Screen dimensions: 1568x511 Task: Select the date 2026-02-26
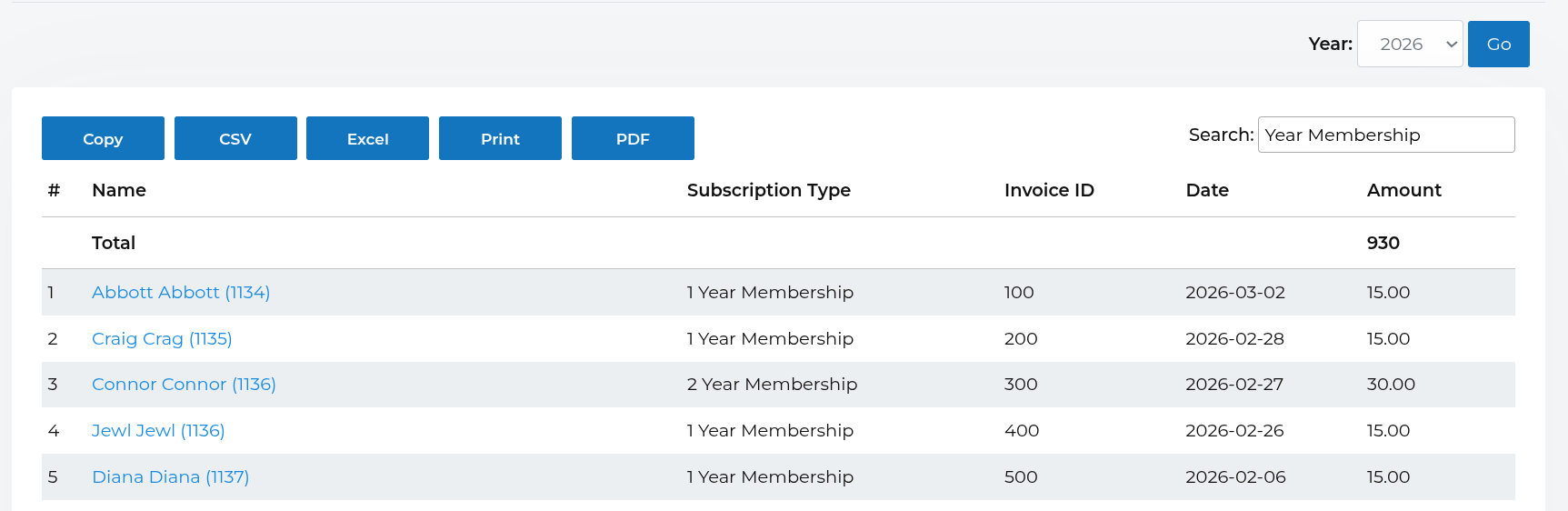tap(1234, 430)
